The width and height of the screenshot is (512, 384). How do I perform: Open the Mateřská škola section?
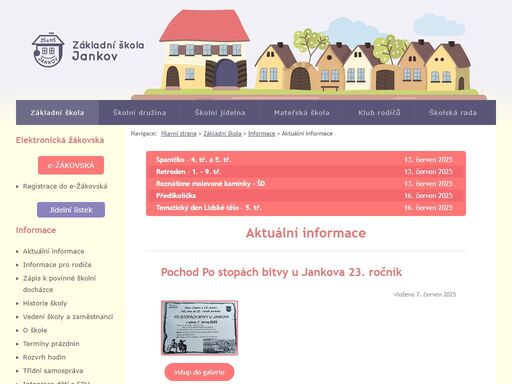[x=302, y=113]
